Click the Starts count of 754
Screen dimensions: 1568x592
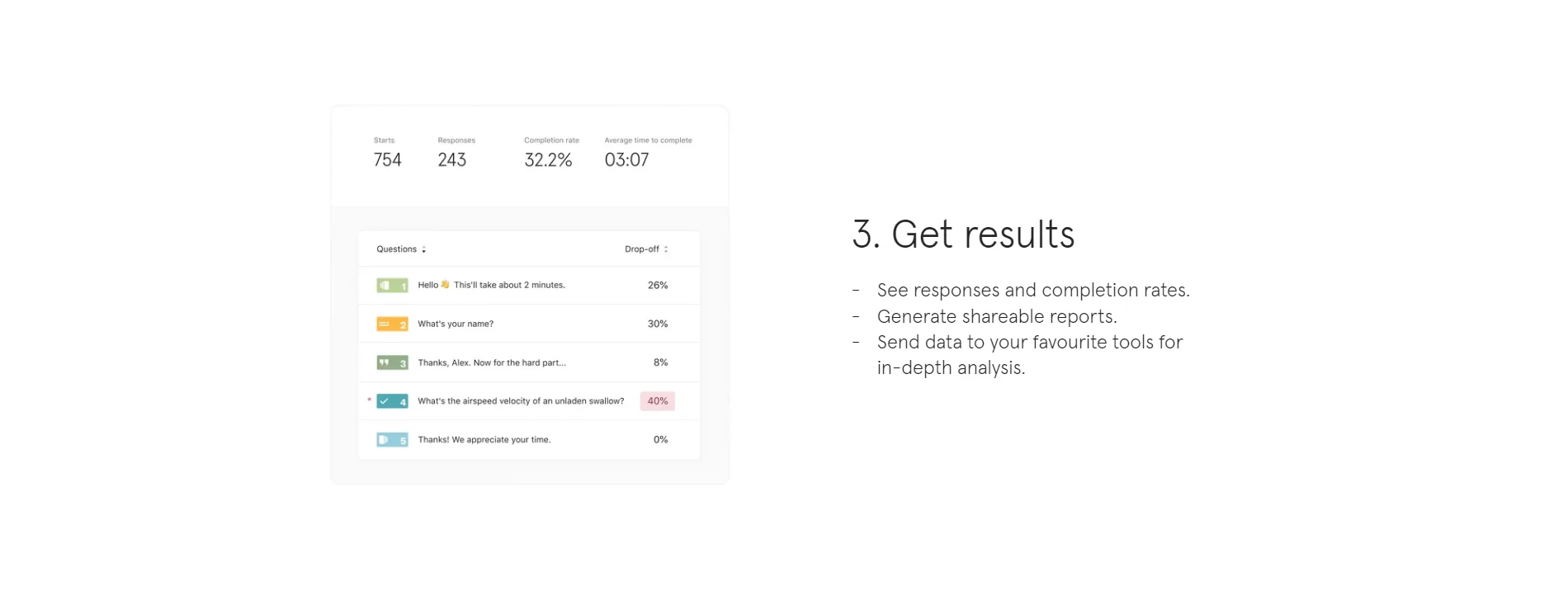click(x=388, y=160)
